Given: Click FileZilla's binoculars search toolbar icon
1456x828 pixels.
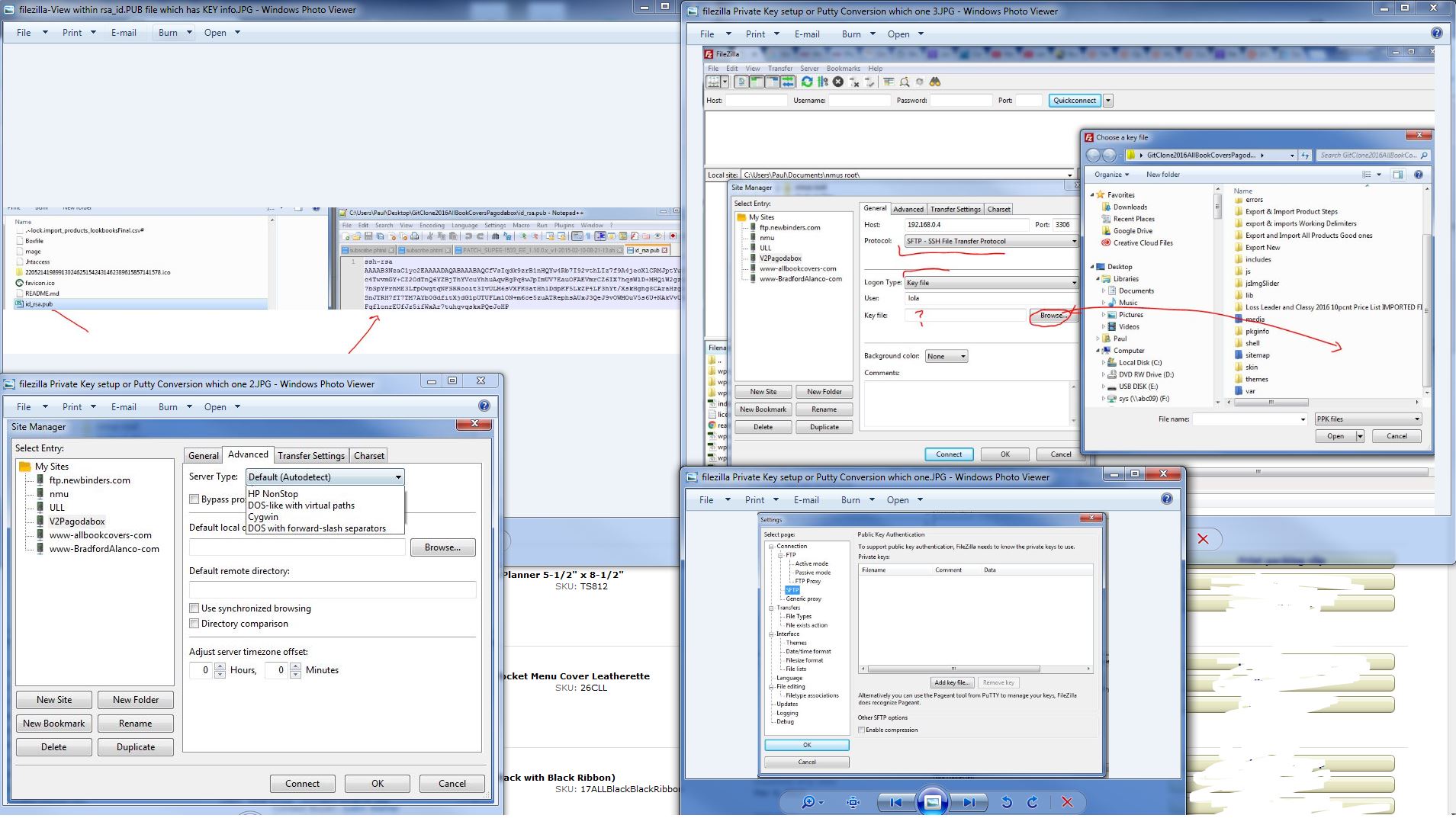Looking at the screenshot, I should [935, 82].
